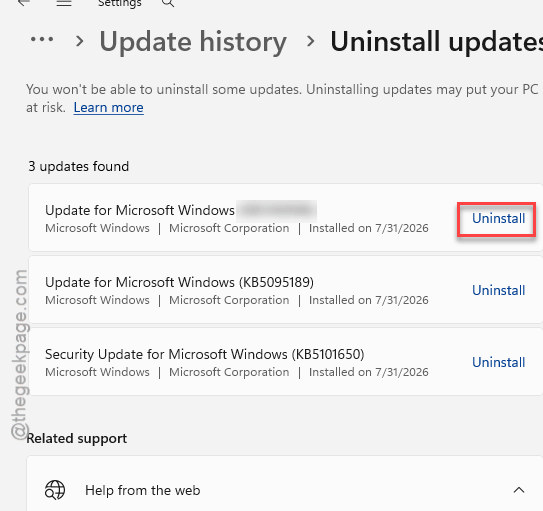Collapse the Help from the web section

click(x=519, y=490)
